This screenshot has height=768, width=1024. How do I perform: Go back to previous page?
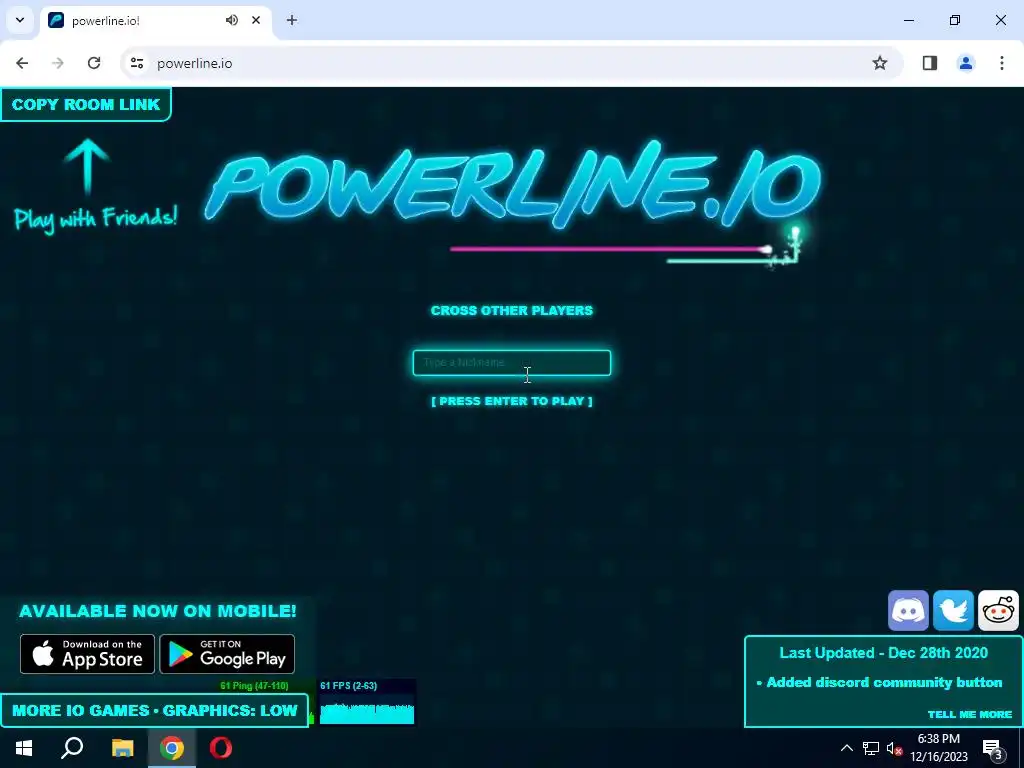pos(22,63)
